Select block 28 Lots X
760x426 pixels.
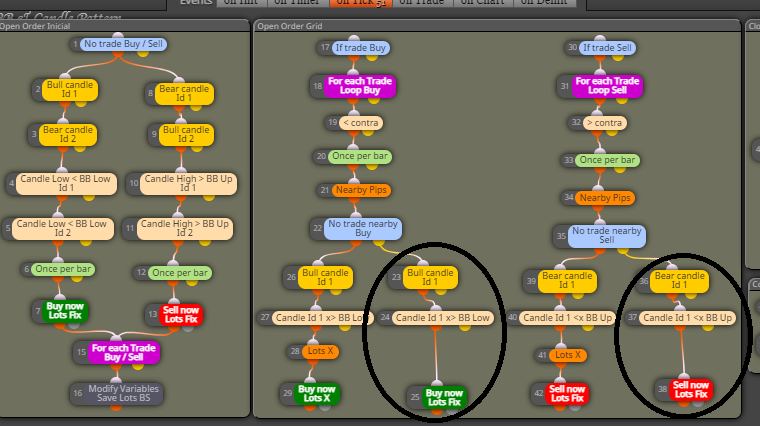tap(320, 351)
